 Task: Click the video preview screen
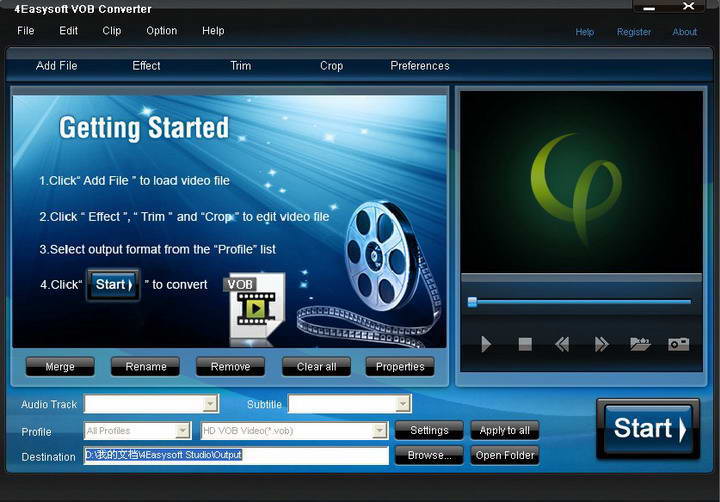581,182
